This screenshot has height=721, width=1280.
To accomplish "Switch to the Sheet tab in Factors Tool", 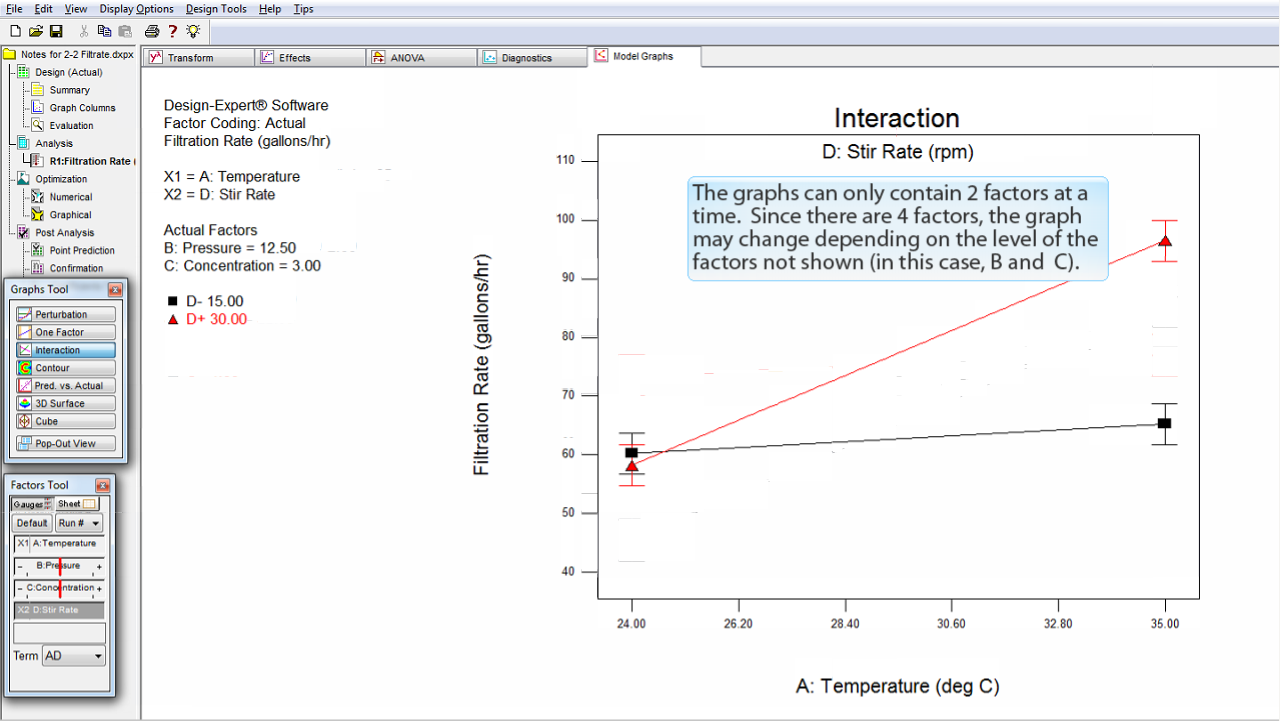I will (76, 504).
